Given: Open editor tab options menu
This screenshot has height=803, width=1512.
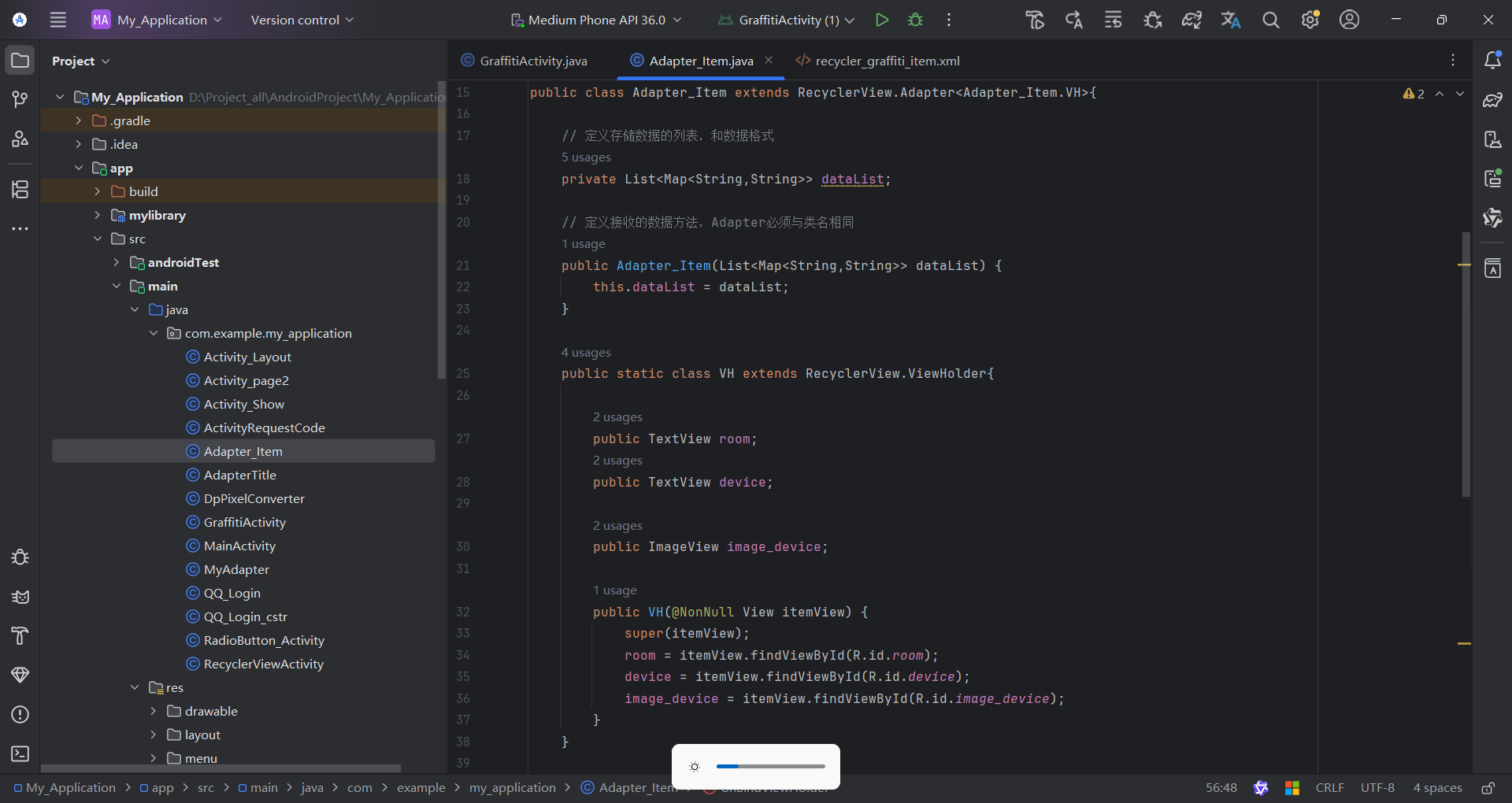Looking at the screenshot, I should 1453,61.
